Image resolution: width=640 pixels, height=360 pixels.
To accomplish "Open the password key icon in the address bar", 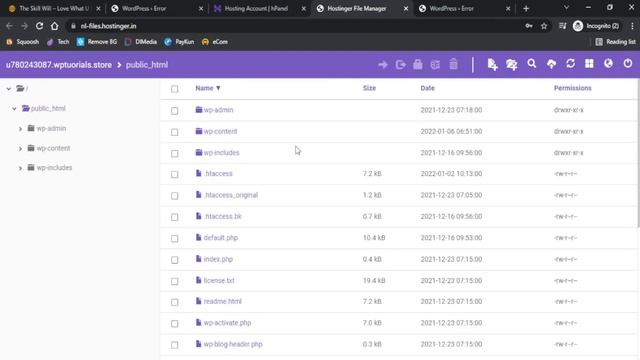I will point(529,26).
